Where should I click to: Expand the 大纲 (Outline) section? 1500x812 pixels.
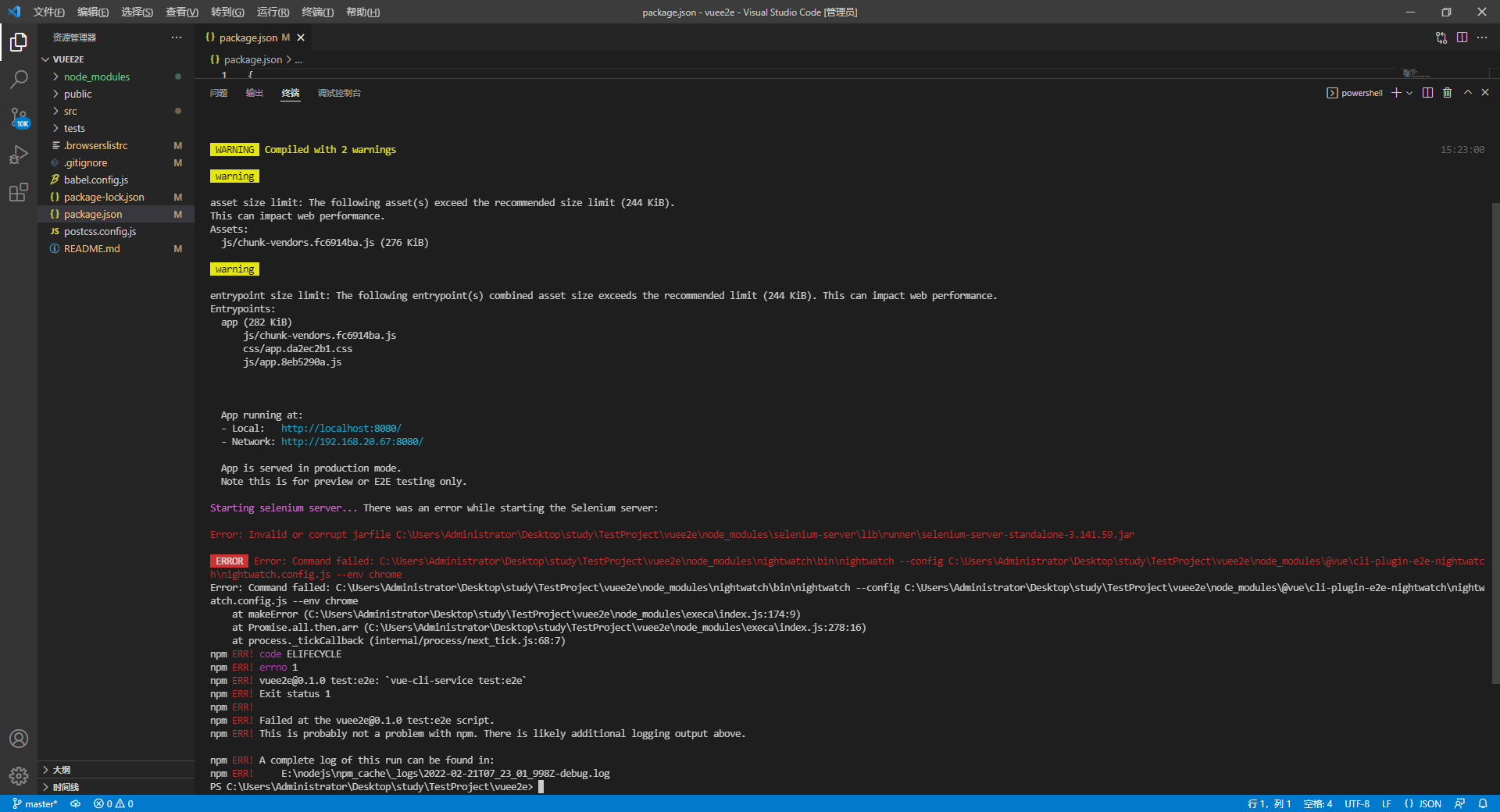[116, 770]
